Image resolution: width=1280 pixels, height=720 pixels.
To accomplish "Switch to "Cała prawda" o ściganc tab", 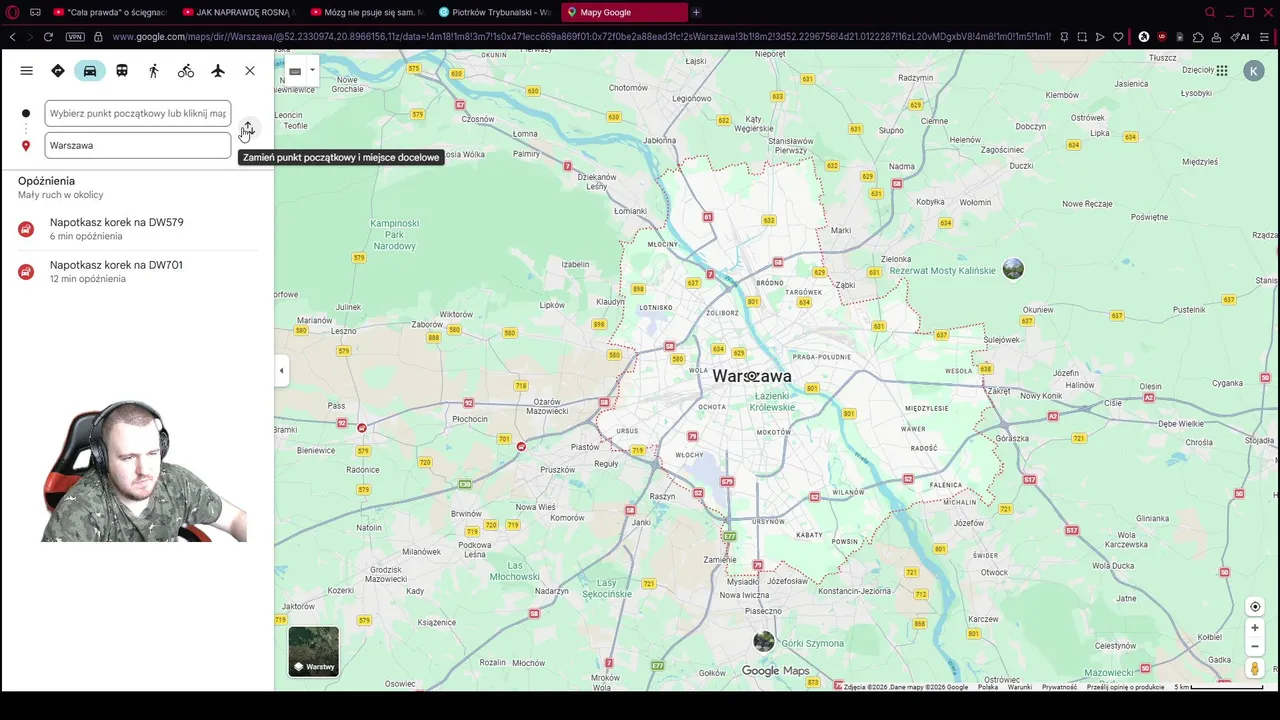I will pos(108,12).
